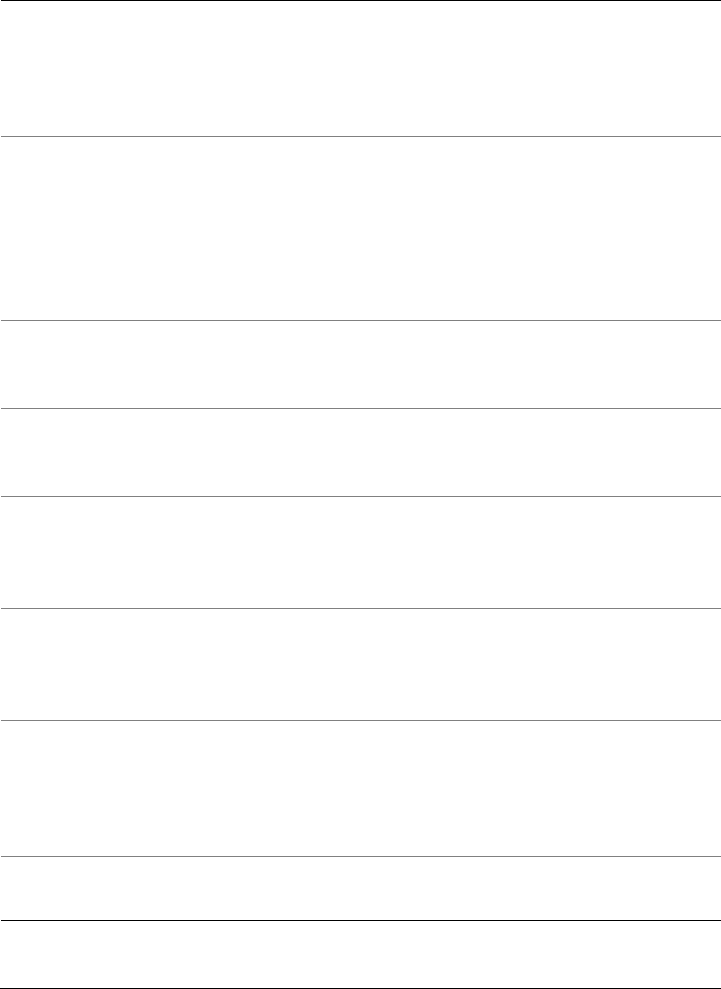Screen dimensions: 721x989
Task: Click the black line above the last row
Action: [x=360, y=920]
